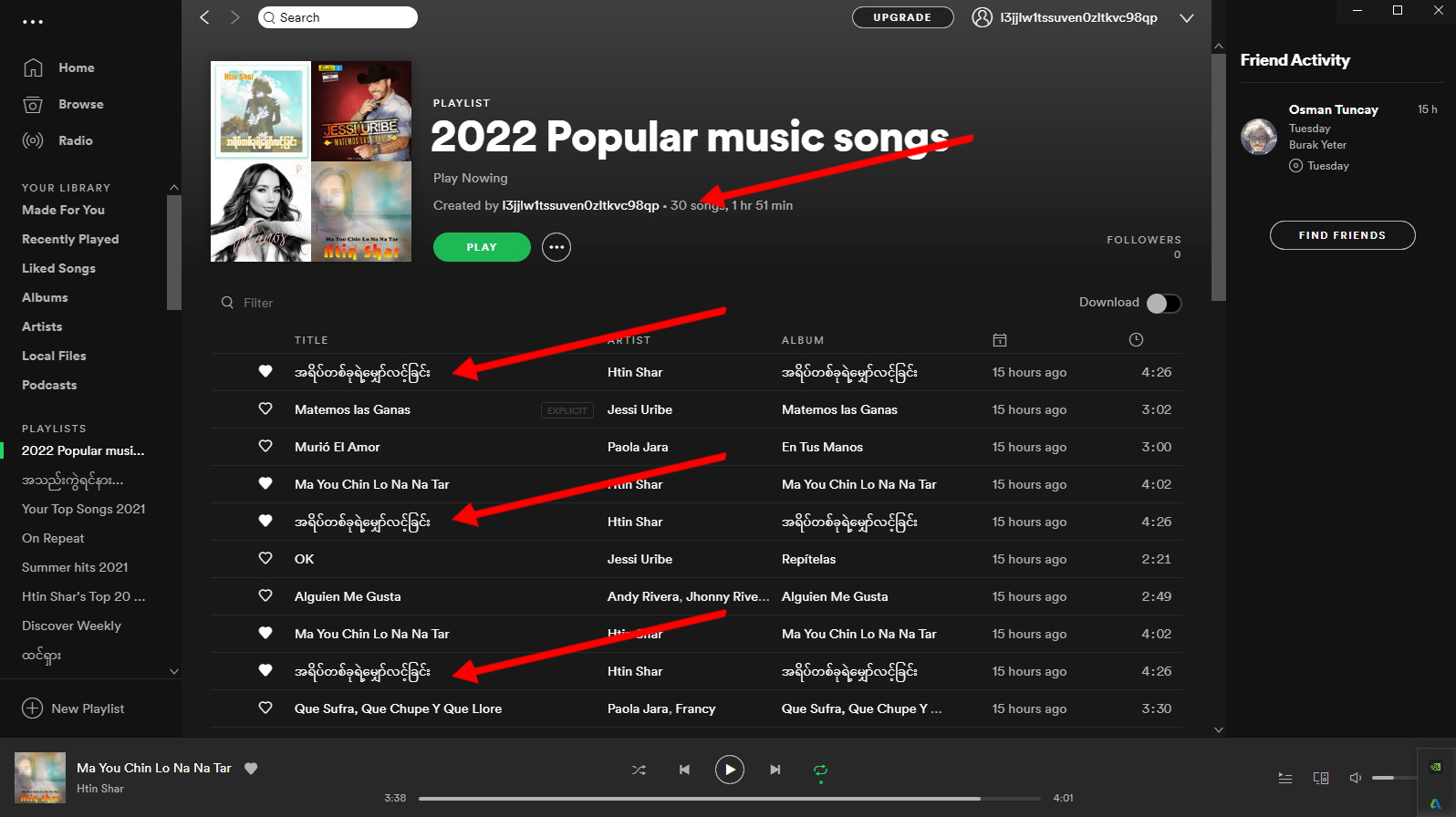The height and width of the screenshot is (817, 1456).
Task: Click Htin Shar under now playing title
Action: (100, 789)
